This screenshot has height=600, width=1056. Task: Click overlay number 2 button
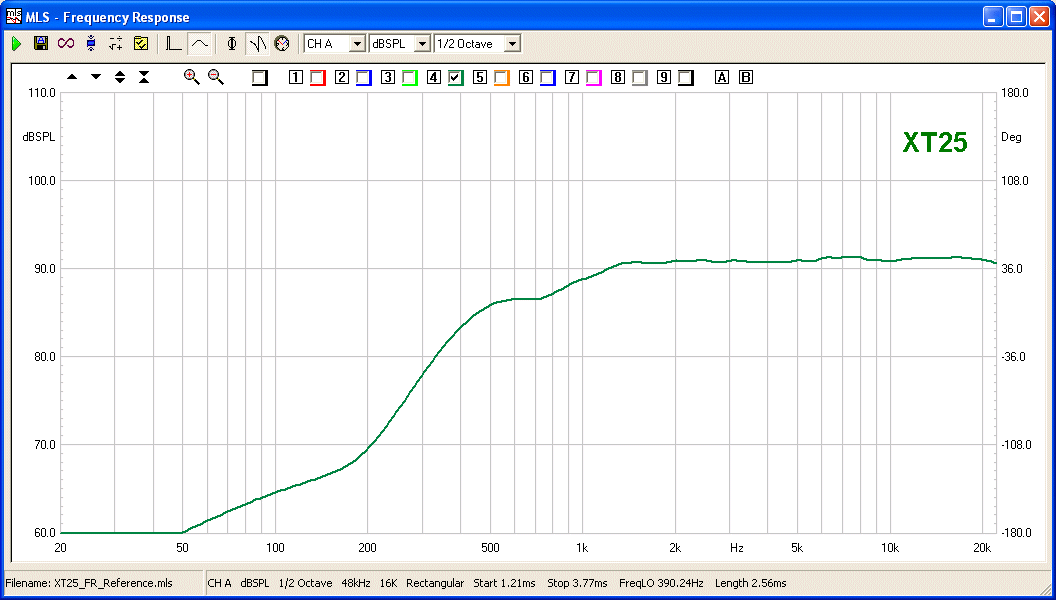341,77
